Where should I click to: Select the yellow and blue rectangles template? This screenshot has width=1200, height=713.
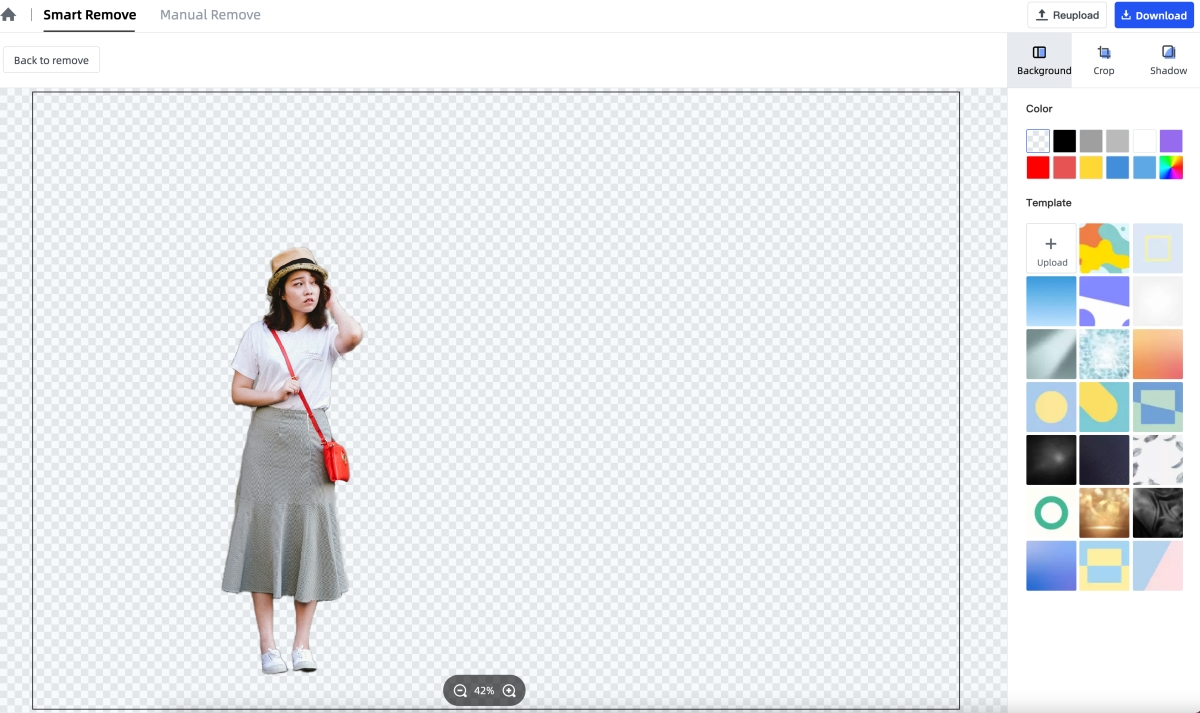tap(1104, 566)
